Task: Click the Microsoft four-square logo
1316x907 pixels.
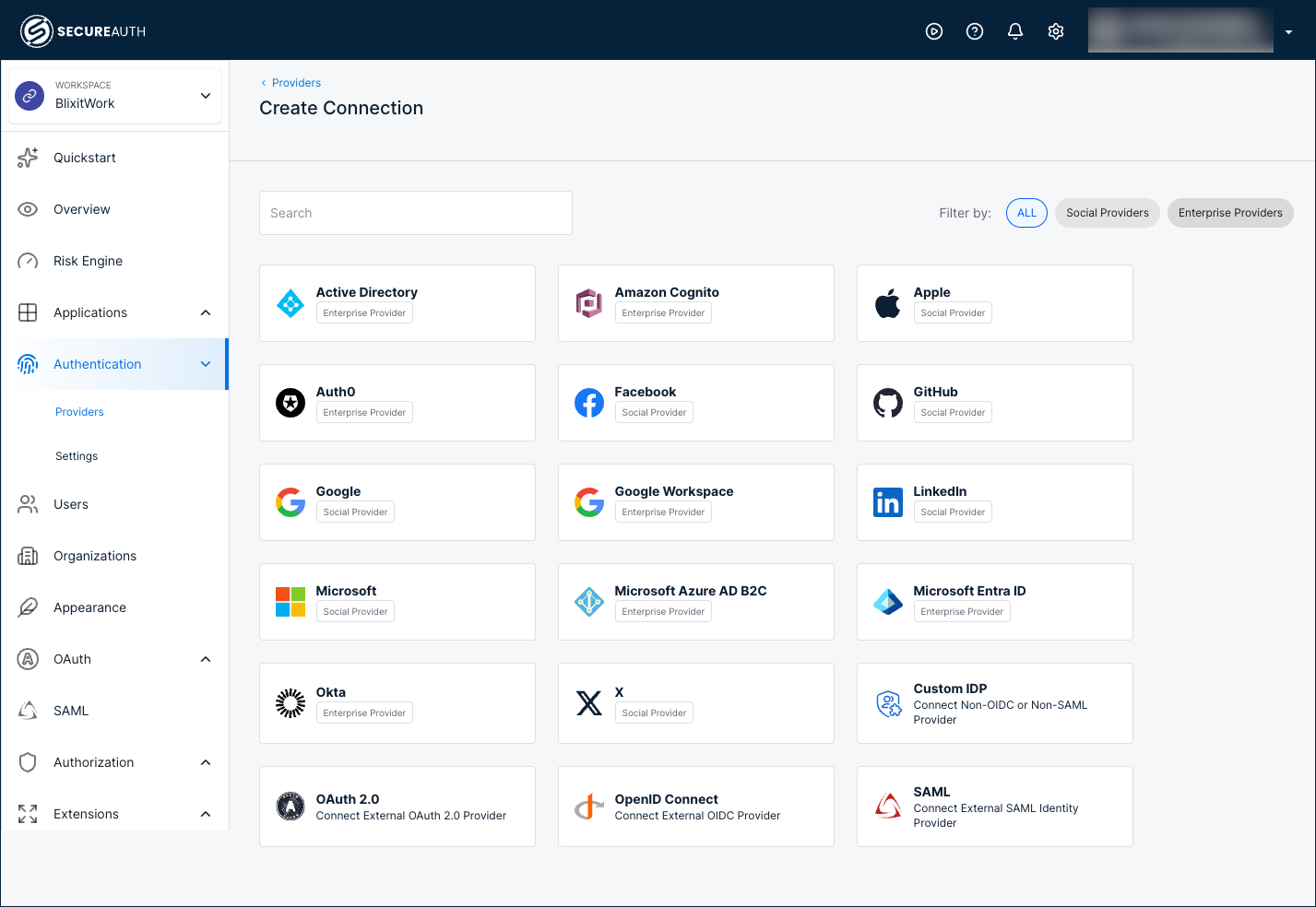Action: (x=290, y=602)
